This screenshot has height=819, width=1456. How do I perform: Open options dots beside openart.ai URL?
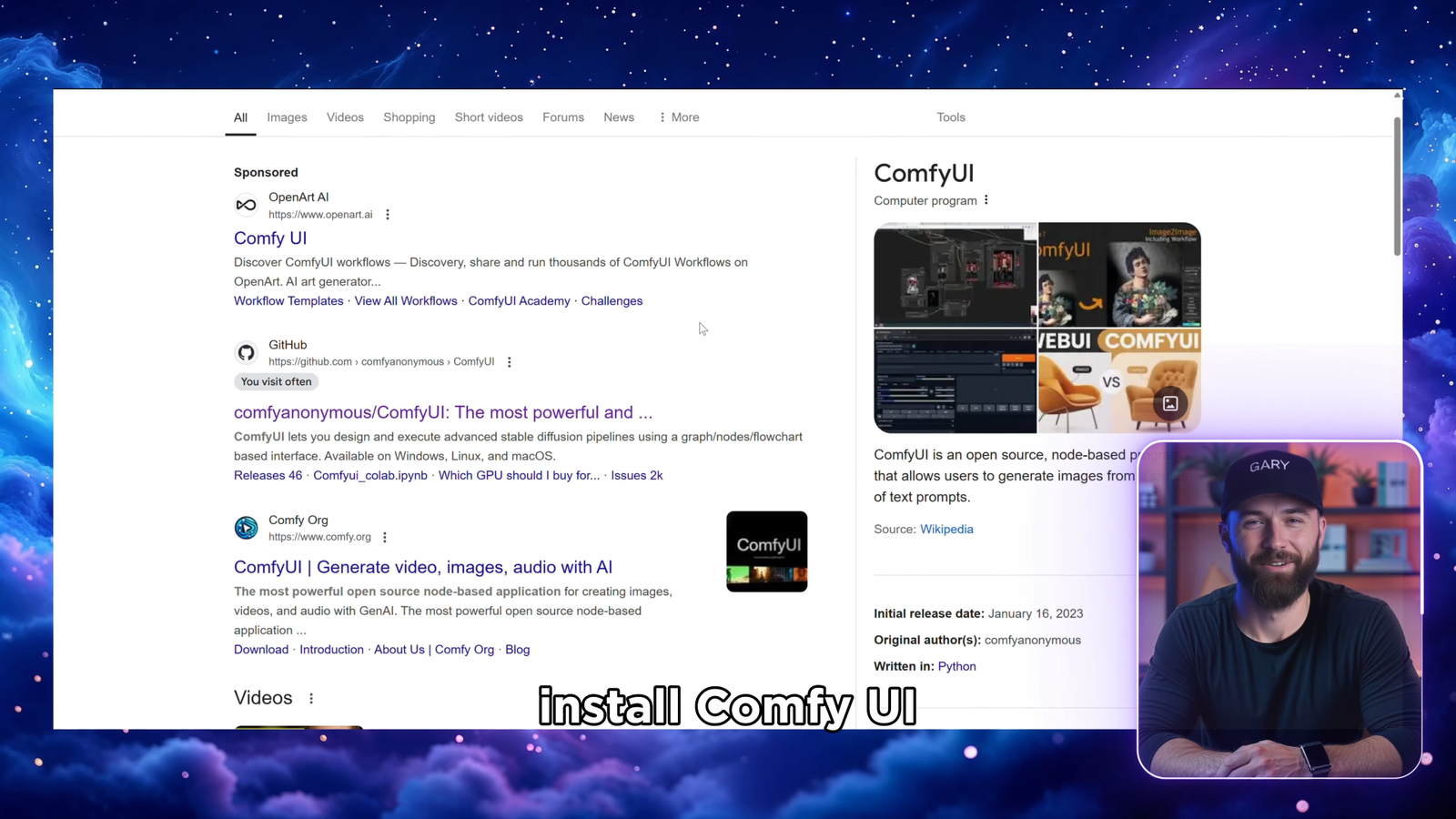(388, 215)
